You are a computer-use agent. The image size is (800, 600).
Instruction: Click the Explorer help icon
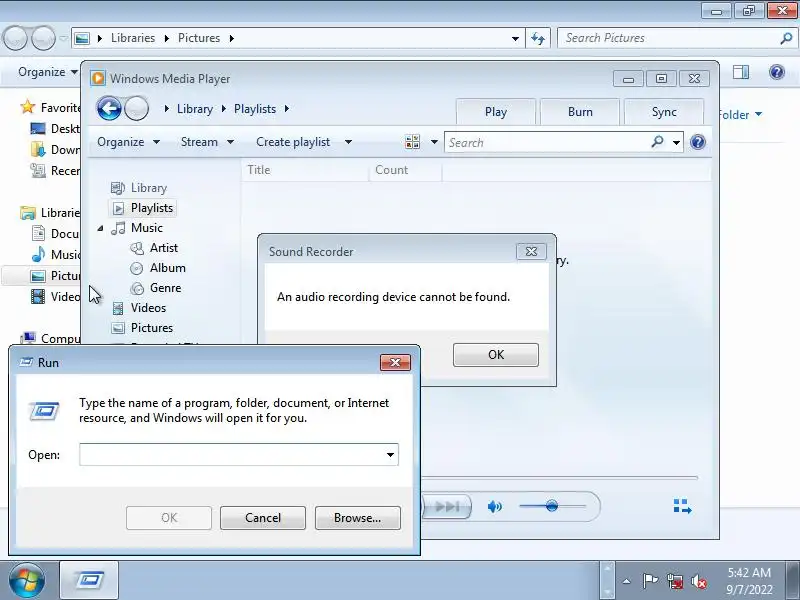[x=777, y=72]
